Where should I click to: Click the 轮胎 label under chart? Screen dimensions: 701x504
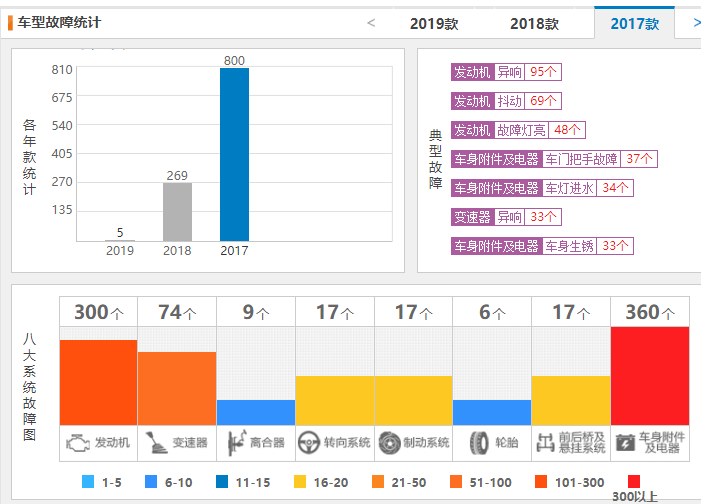coord(507,443)
